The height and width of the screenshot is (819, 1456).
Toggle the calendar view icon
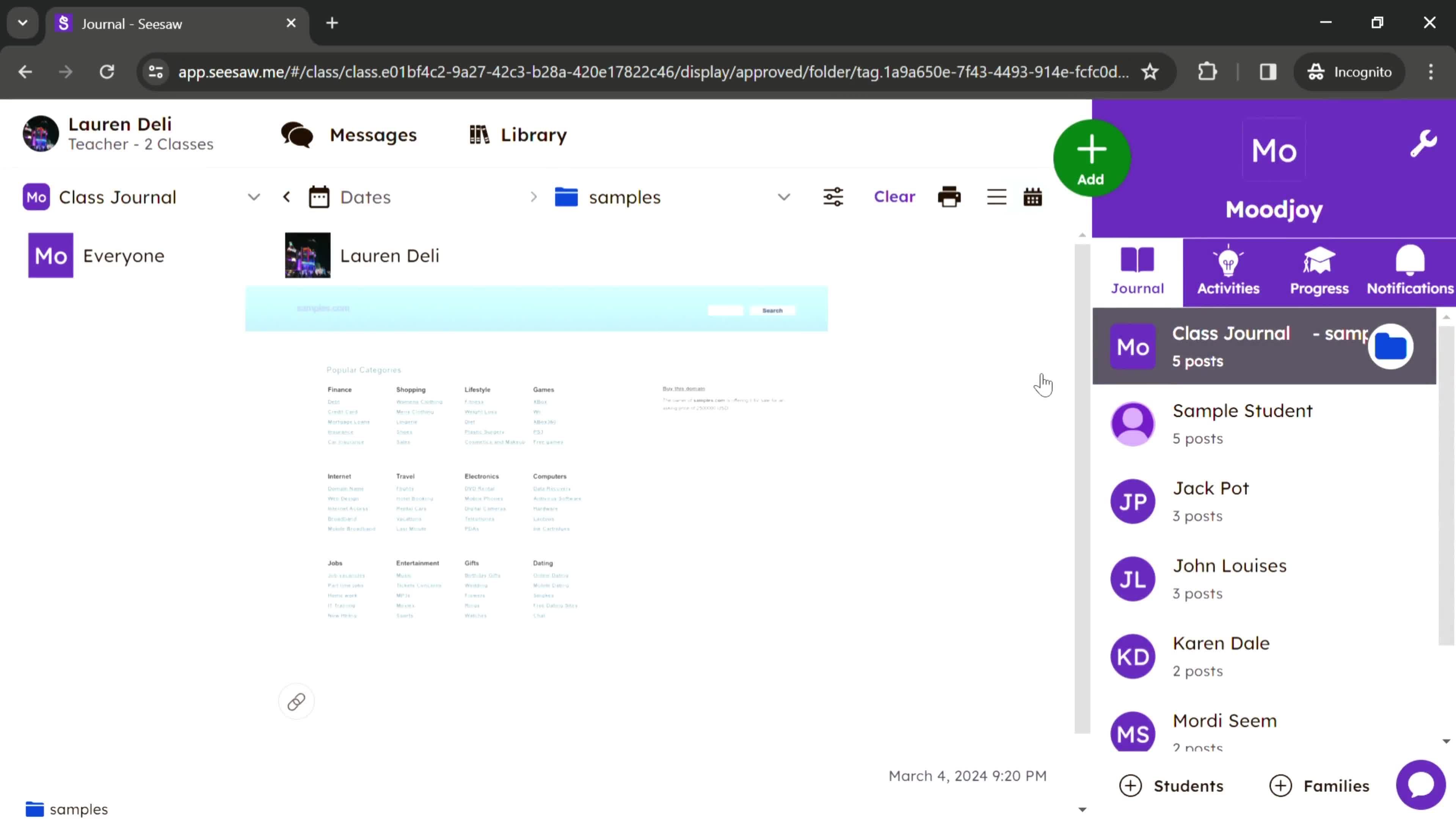(1033, 197)
